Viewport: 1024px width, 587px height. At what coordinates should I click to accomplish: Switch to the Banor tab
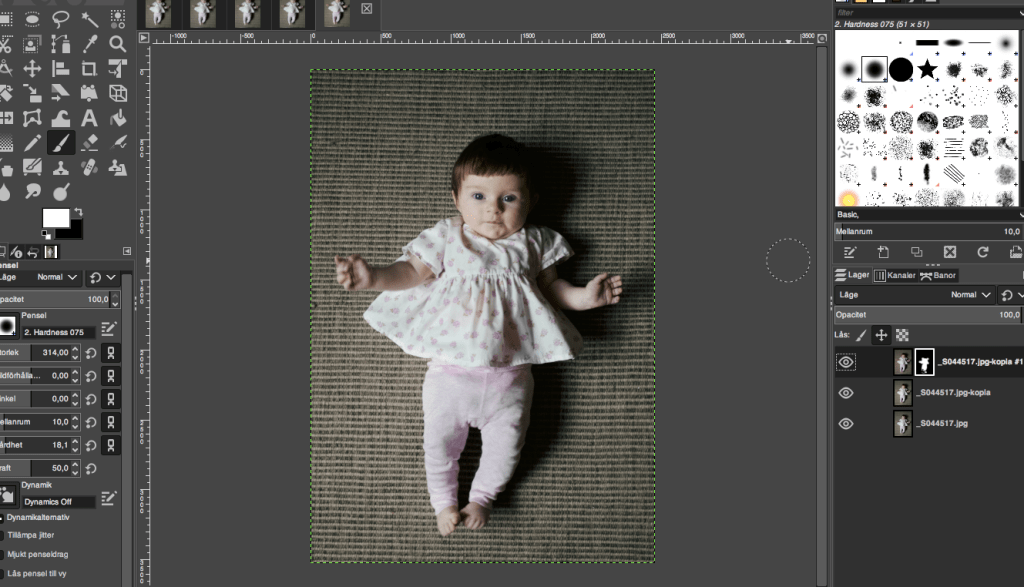coord(939,275)
